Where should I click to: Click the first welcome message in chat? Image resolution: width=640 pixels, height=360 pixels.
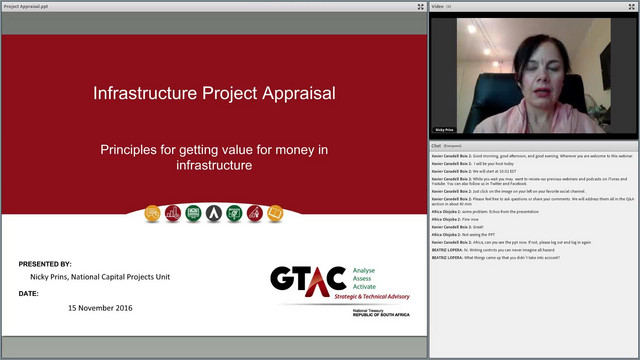coord(532,156)
